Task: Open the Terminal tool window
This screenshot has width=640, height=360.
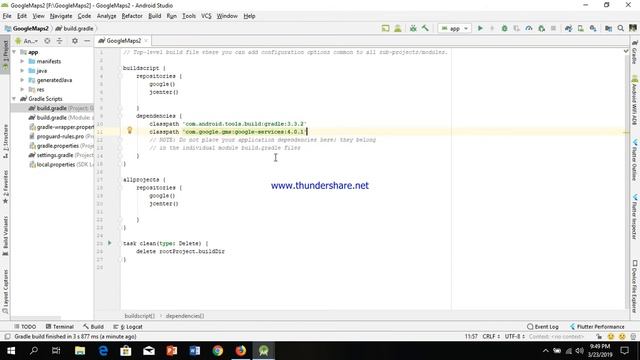Action: click(60, 327)
